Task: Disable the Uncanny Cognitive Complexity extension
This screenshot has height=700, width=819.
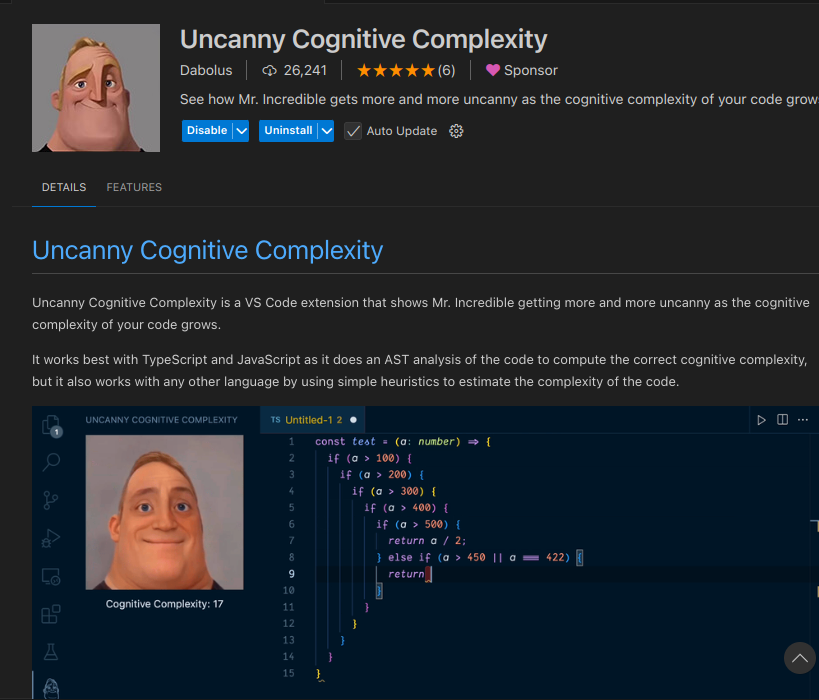Action: click(x=207, y=131)
